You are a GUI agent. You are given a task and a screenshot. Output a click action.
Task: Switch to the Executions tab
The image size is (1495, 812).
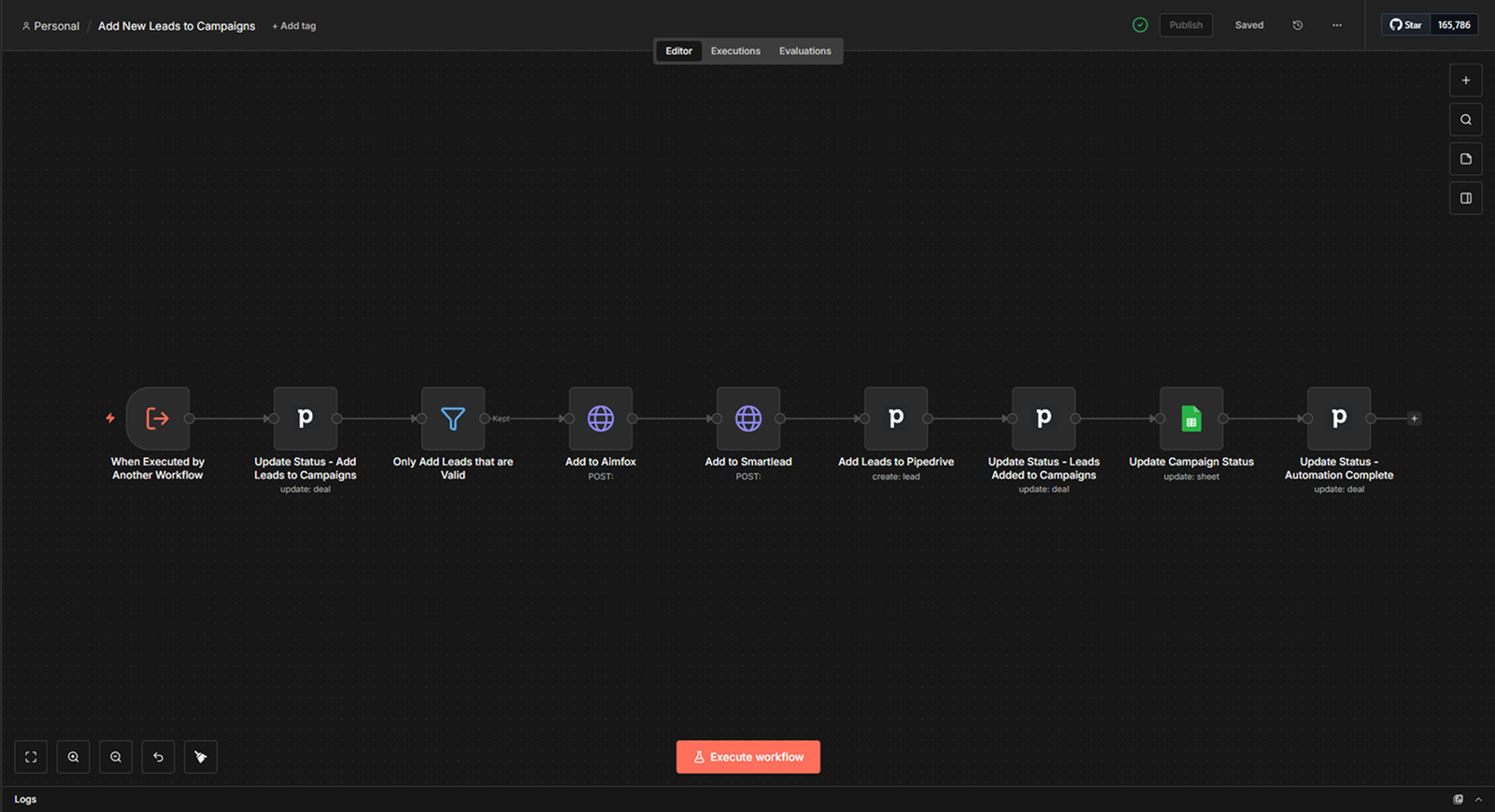coord(735,51)
